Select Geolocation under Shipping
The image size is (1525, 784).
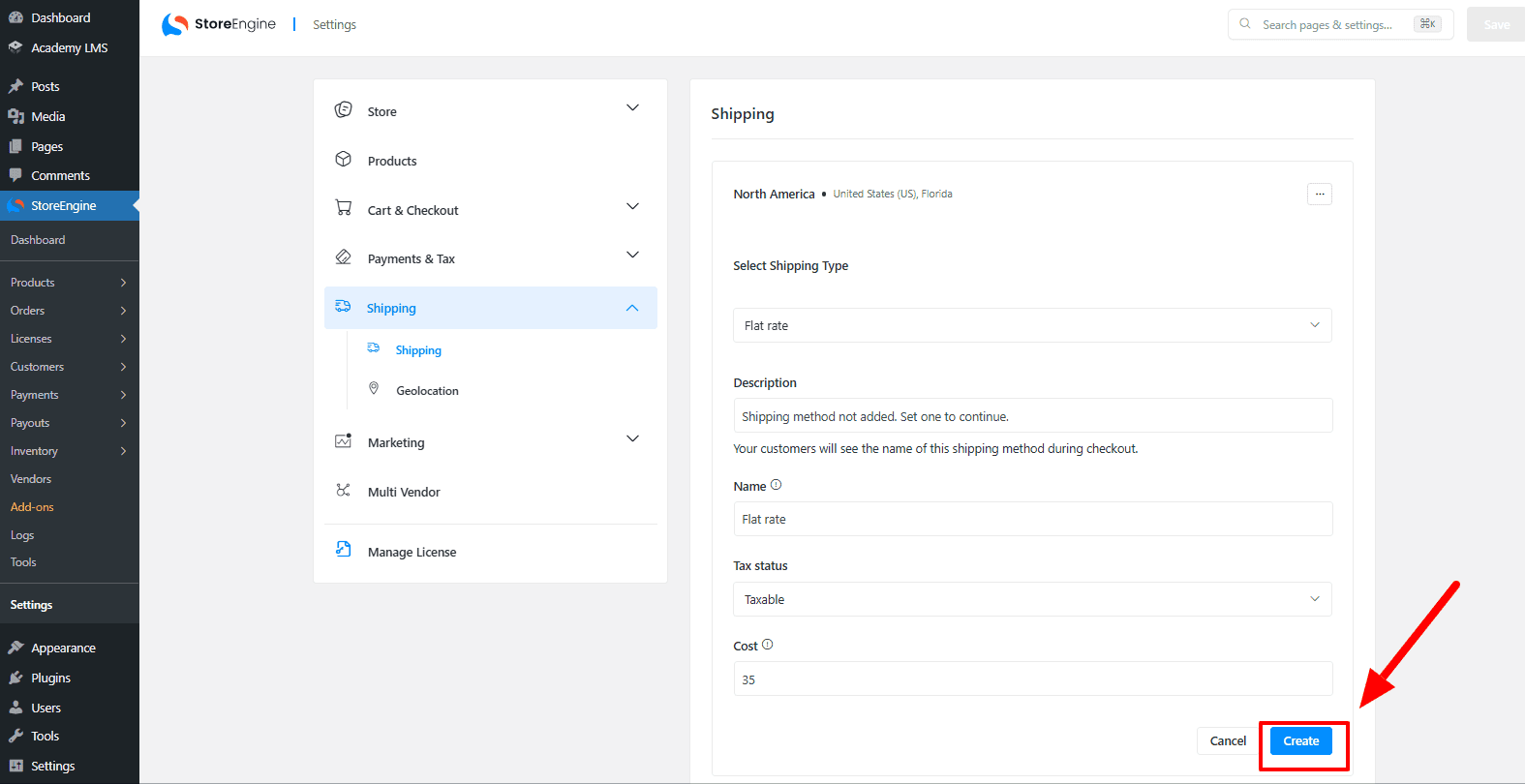coord(427,391)
